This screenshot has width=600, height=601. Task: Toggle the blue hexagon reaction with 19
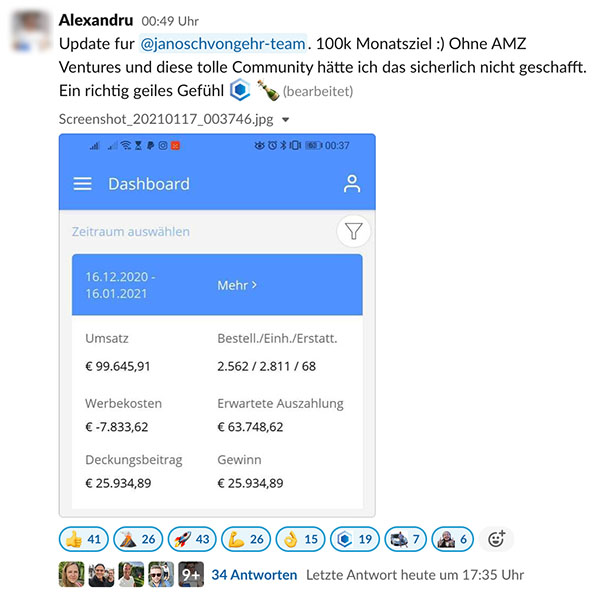[x=355, y=539]
